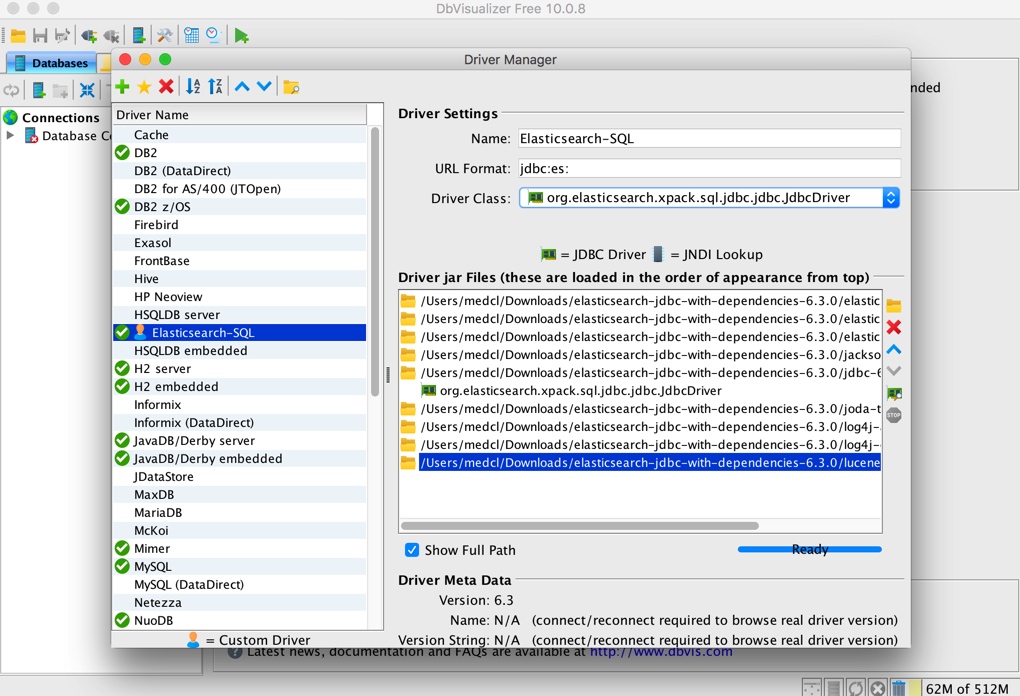Select the HSQLDB server driver
Viewport: 1020px width, 696px height.
pyautogui.click(x=239, y=315)
